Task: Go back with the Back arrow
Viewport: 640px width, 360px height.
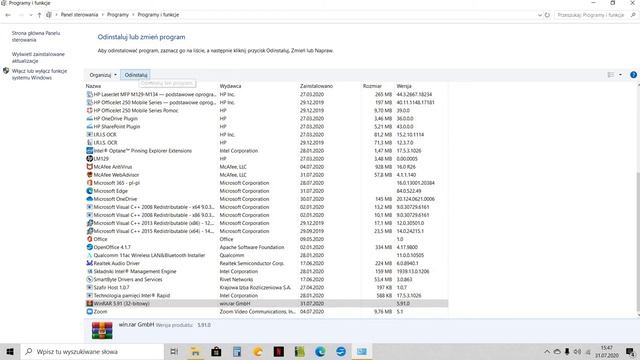Action: click(8, 15)
